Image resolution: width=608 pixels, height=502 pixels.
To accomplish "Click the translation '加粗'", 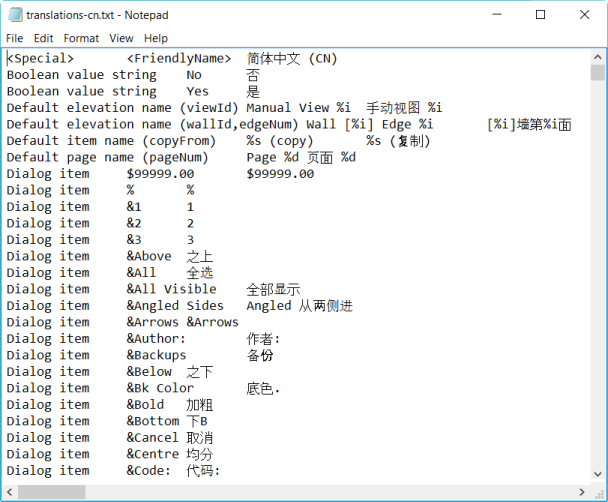I will (200, 405).
